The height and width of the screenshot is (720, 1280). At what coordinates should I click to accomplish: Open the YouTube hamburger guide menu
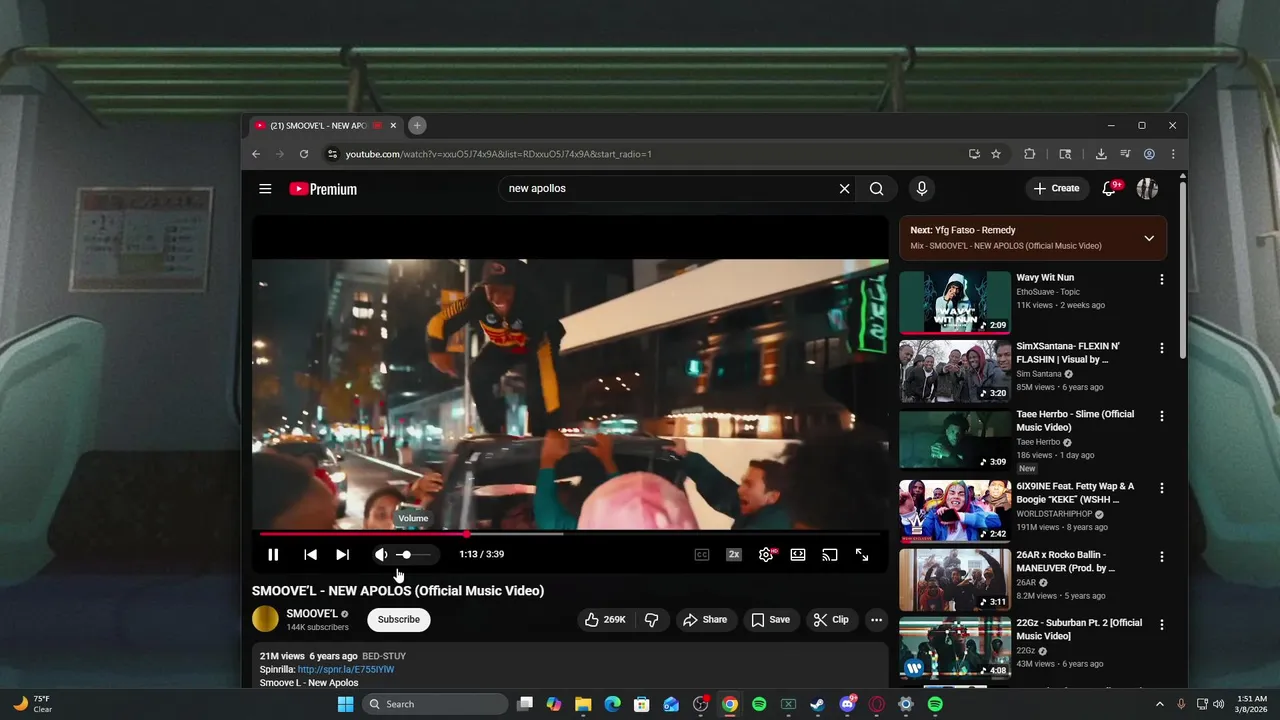coord(265,188)
